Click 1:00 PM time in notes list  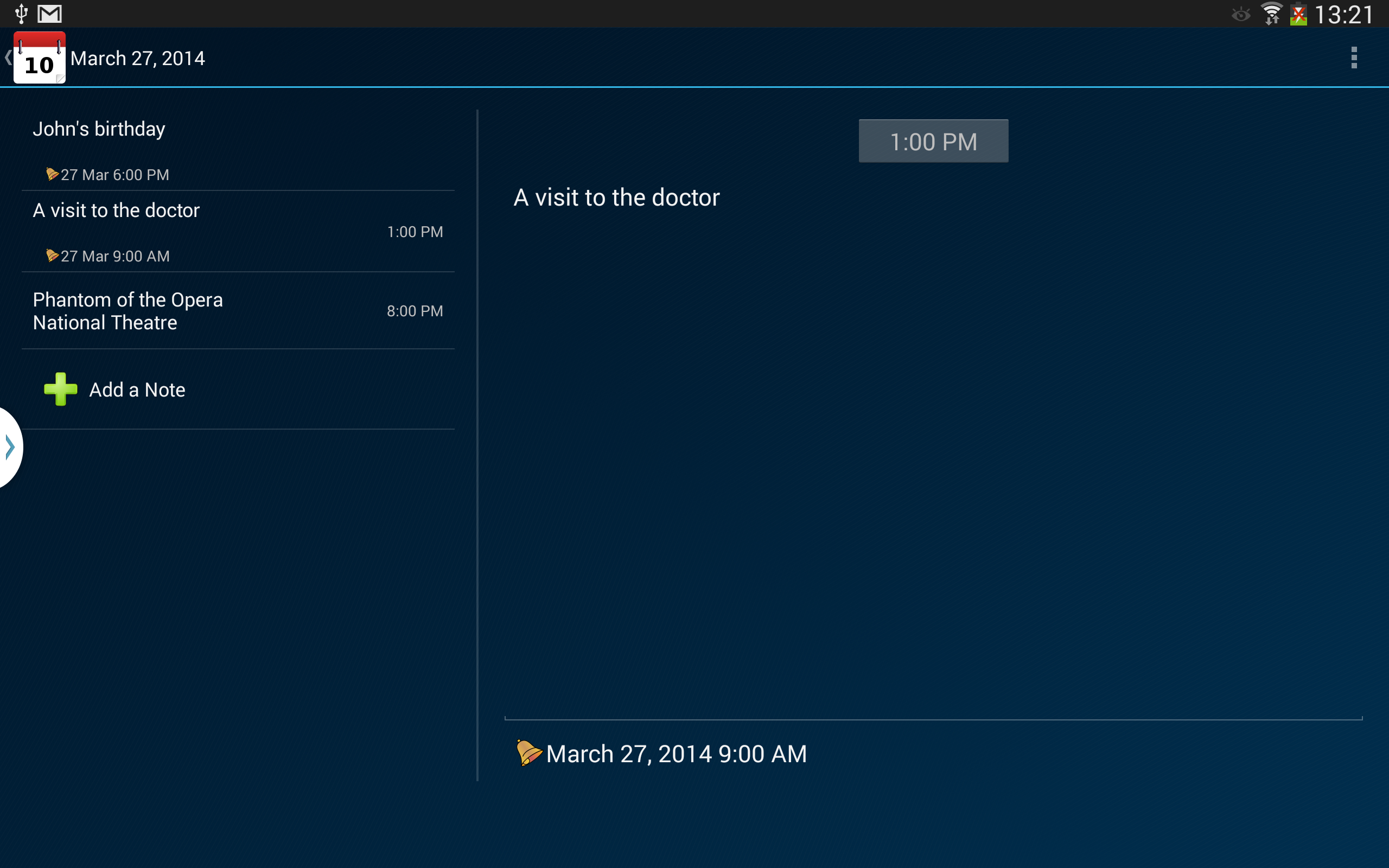point(415,232)
